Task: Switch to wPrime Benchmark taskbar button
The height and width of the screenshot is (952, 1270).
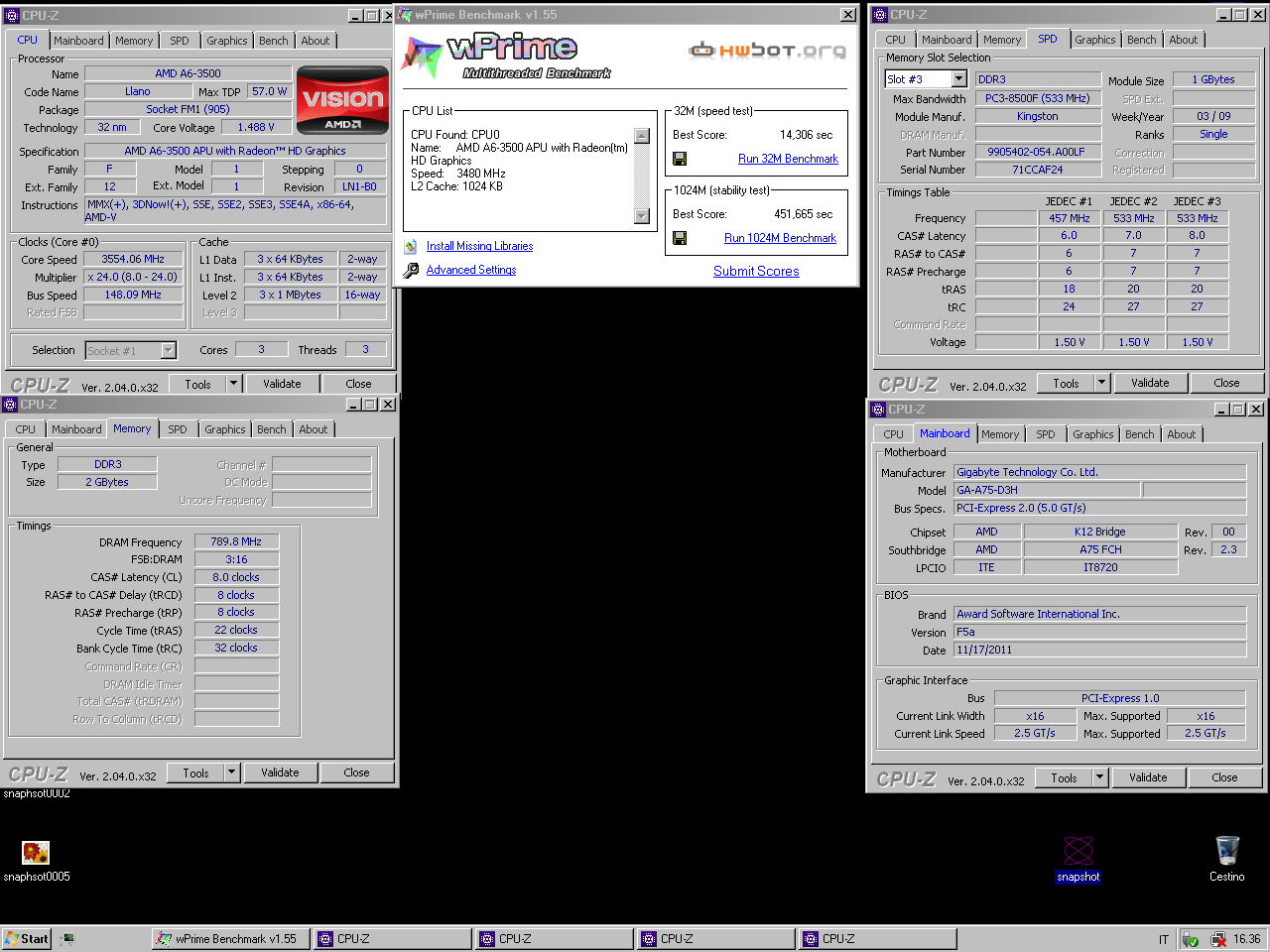Action: [x=231, y=939]
